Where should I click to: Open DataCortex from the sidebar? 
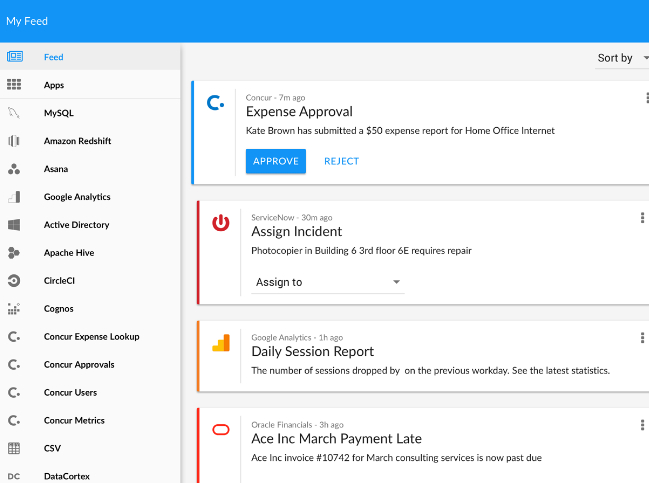coord(90,475)
